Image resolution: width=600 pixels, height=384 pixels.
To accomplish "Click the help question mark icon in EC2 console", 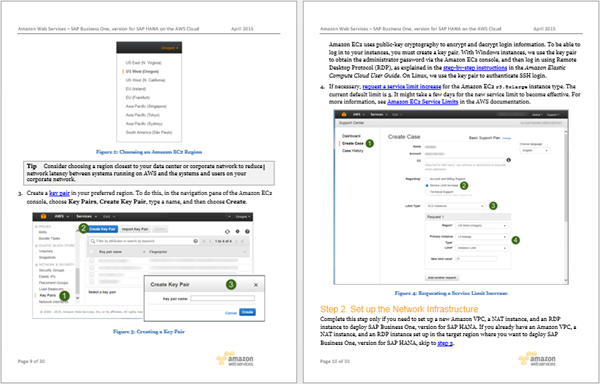I will 248,231.
